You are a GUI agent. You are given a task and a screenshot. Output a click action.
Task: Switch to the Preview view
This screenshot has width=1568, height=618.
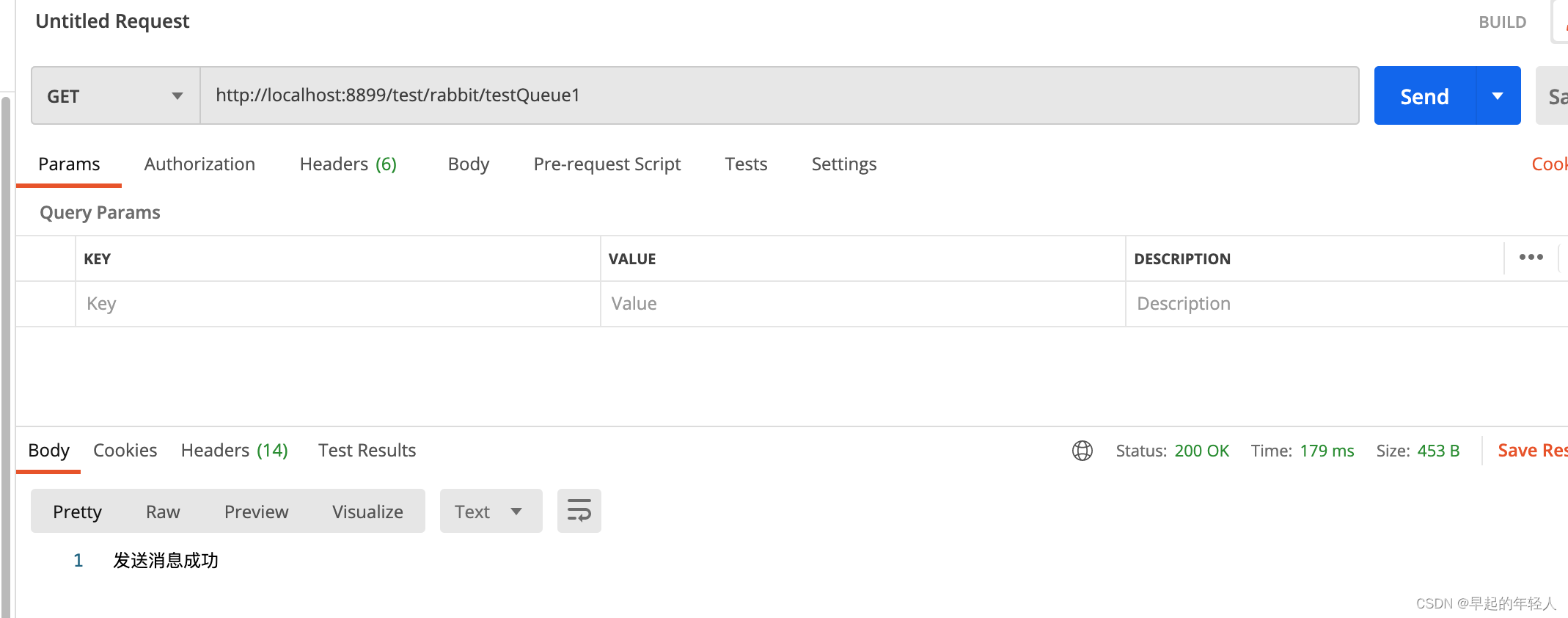click(256, 512)
